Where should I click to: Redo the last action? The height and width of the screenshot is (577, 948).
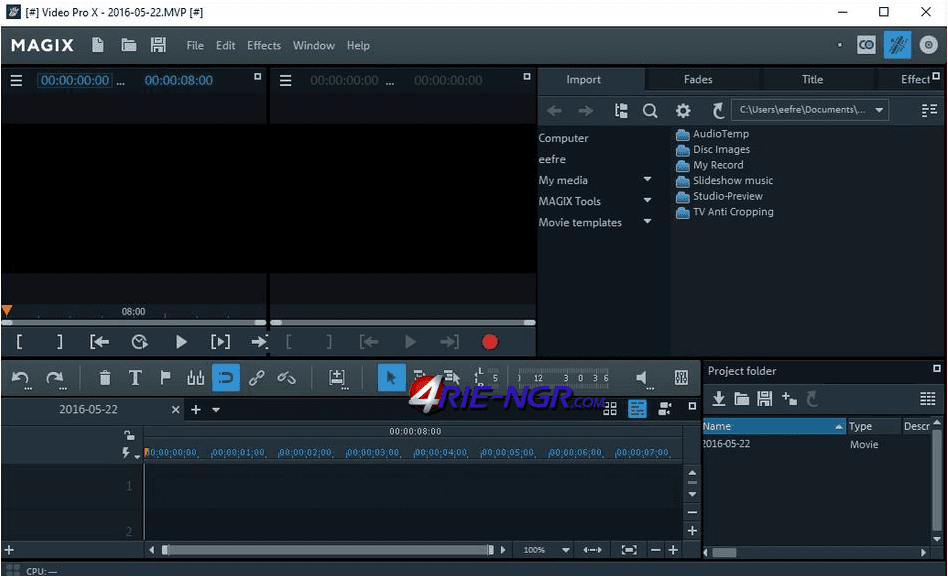[56, 379]
